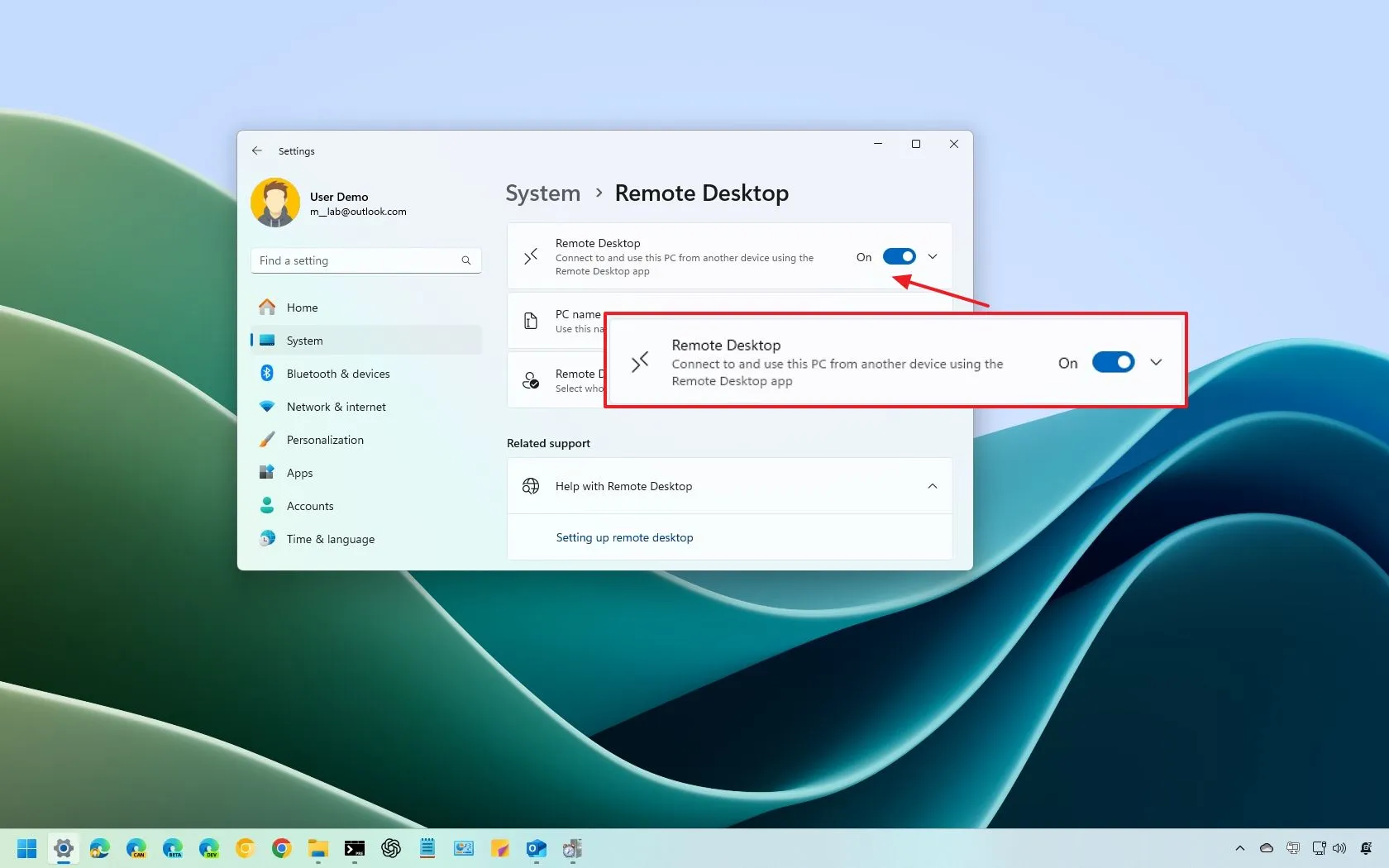
Task: Click the System breadcrumb link
Action: [x=542, y=193]
